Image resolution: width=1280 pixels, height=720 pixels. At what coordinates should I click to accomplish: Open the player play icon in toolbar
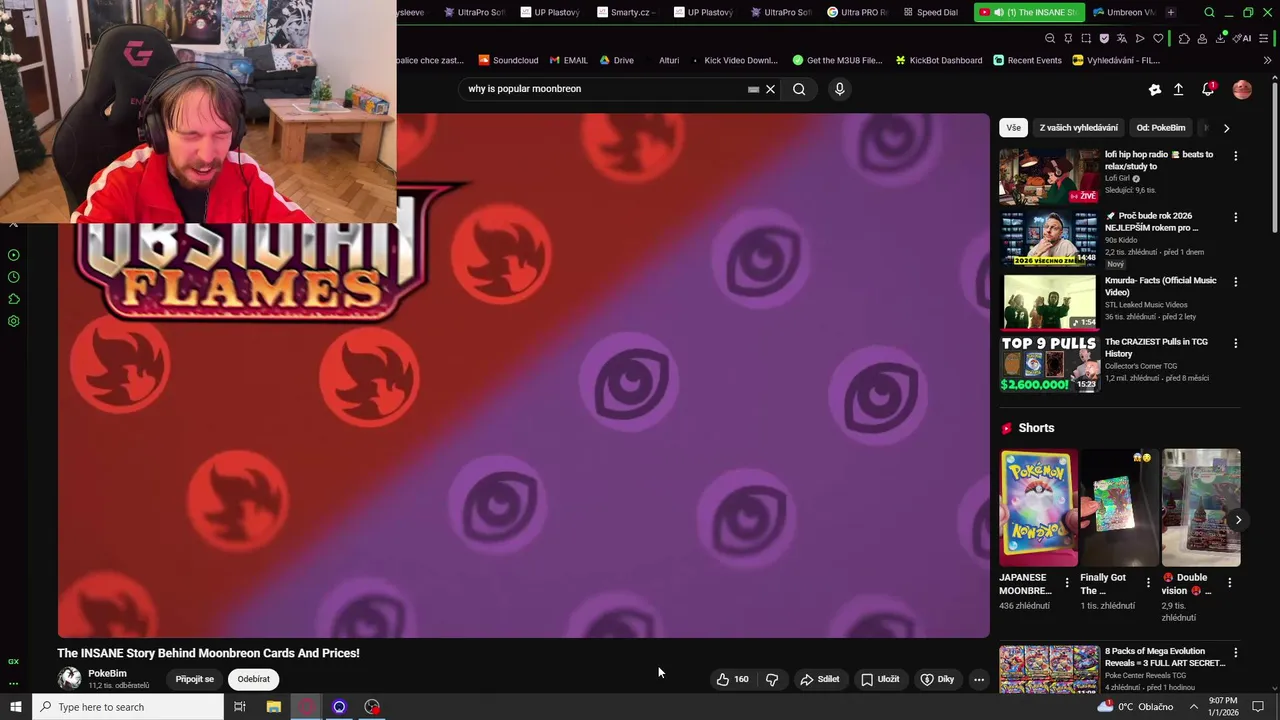click(x=1140, y=38)
